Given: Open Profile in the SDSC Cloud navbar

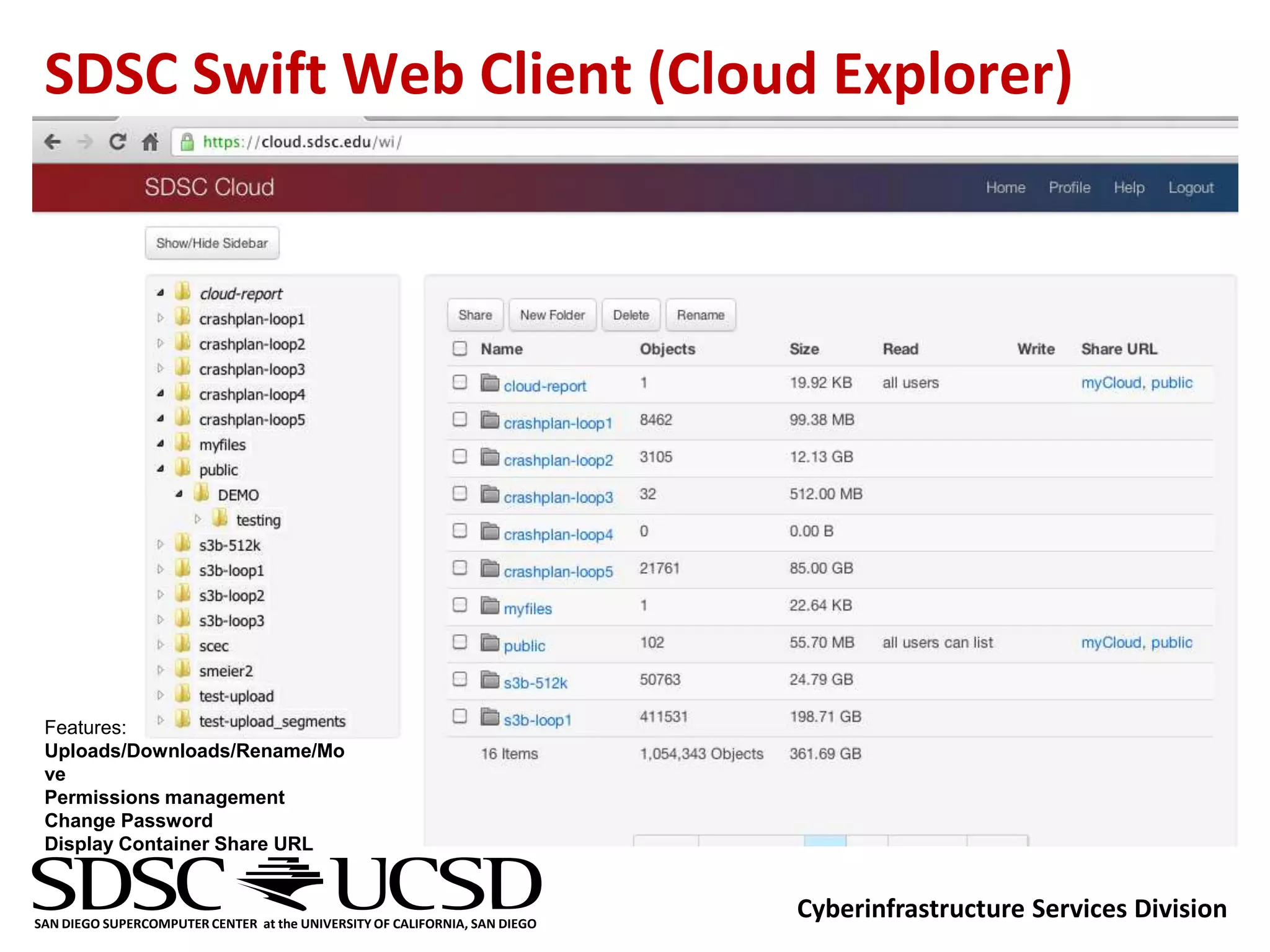Looking at the screenshot, I should [1070, 188].
